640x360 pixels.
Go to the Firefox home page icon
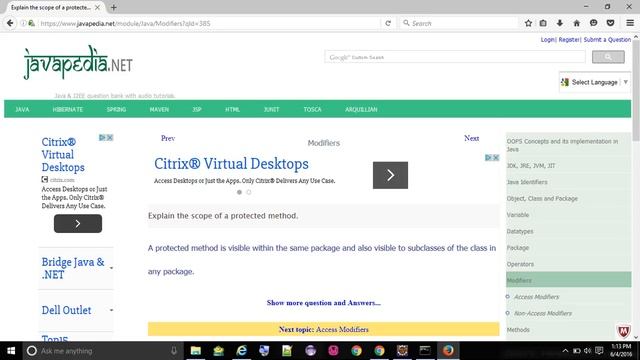576,23
